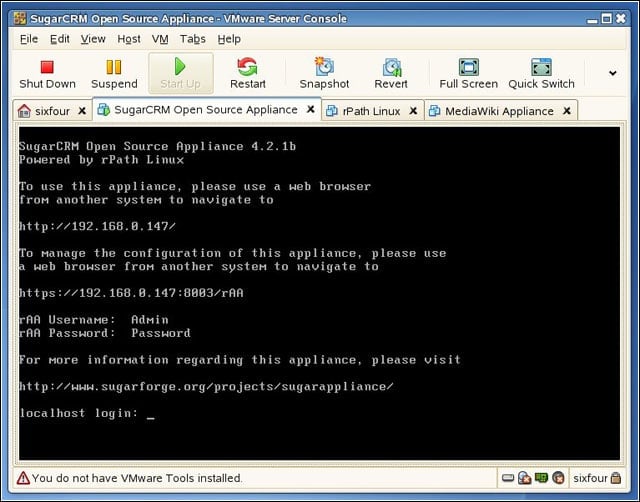Screen dimensions: 640x502
Task: Click the VMware Tools not installed message
Action: pos(137,478)
